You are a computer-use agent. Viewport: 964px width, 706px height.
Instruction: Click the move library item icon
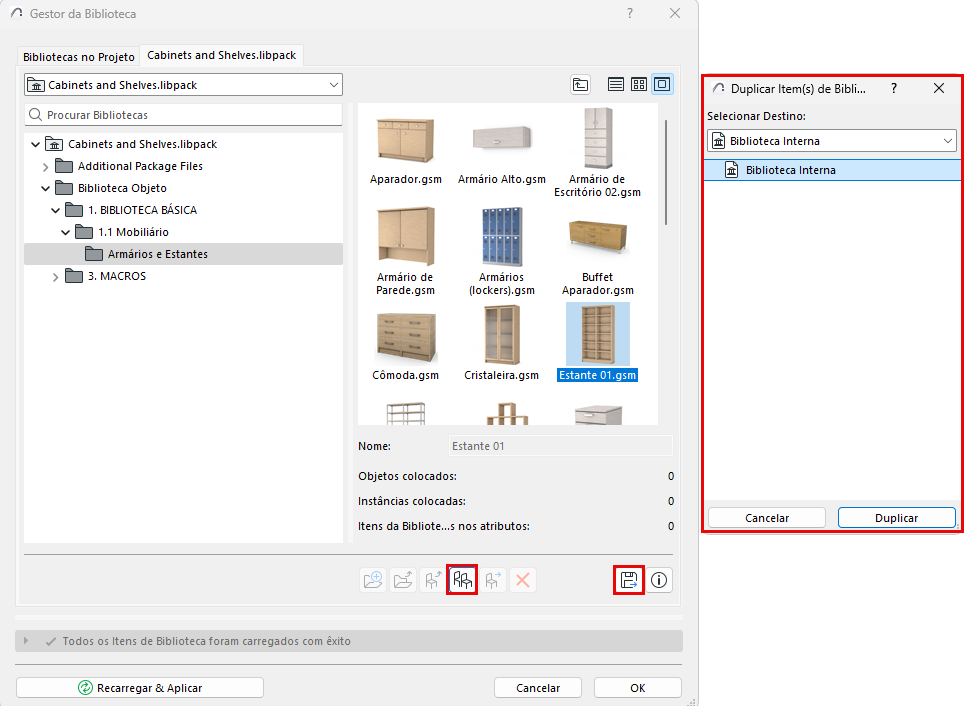coord(492,580)
